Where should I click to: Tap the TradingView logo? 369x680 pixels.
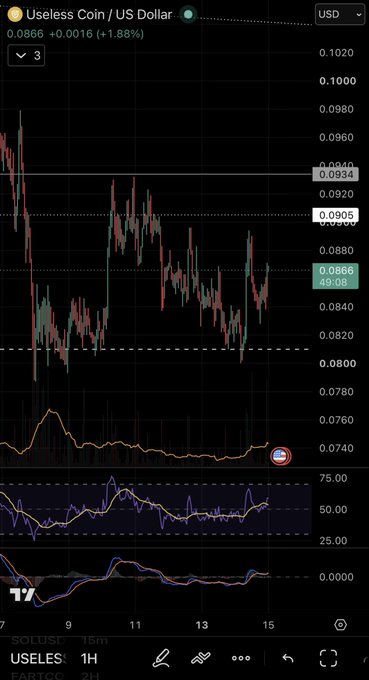tap(22, 595)
